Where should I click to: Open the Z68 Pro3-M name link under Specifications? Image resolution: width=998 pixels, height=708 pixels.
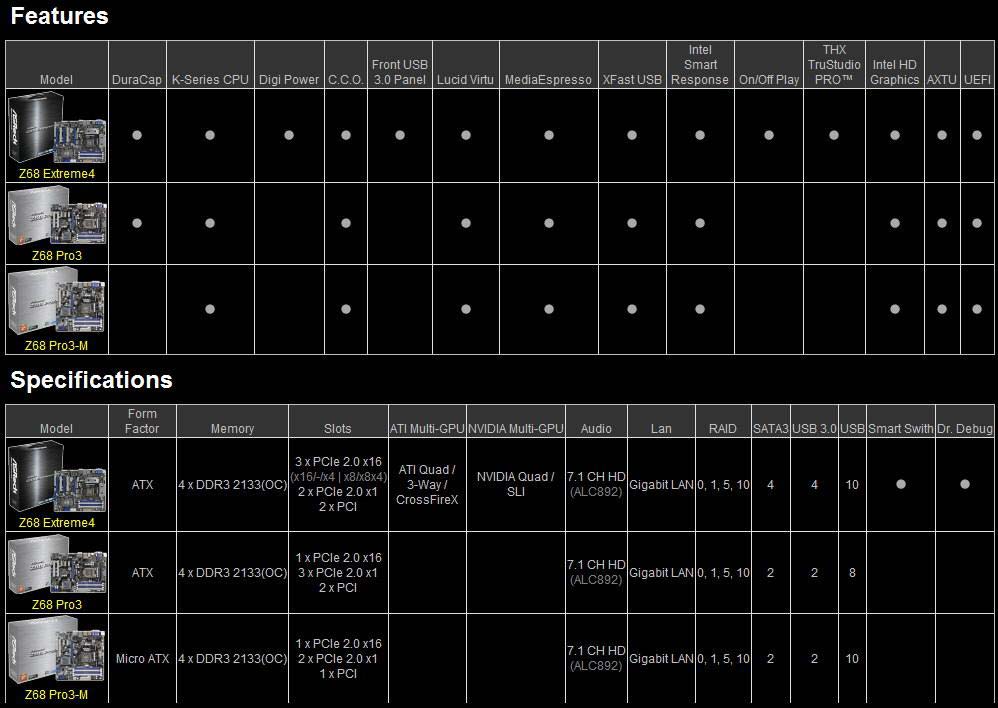56,695
